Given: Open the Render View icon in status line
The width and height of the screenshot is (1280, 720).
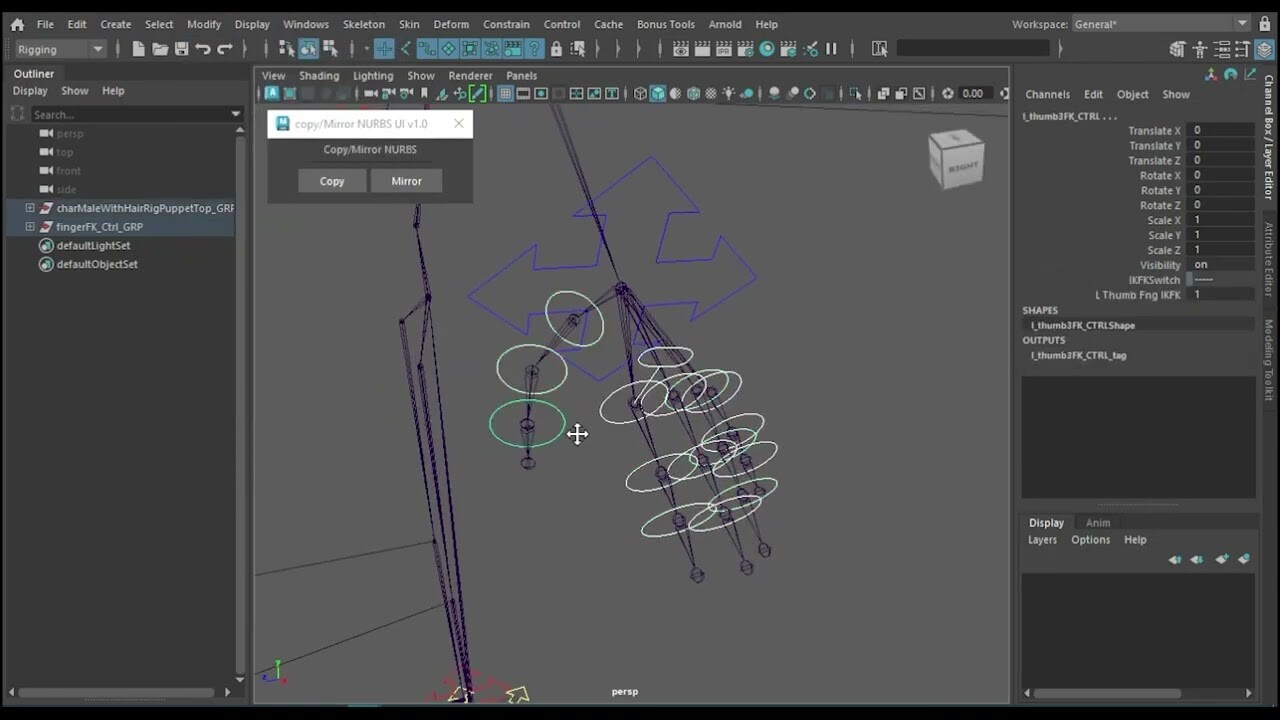Looking at the screenshot, I should (681, 48).
